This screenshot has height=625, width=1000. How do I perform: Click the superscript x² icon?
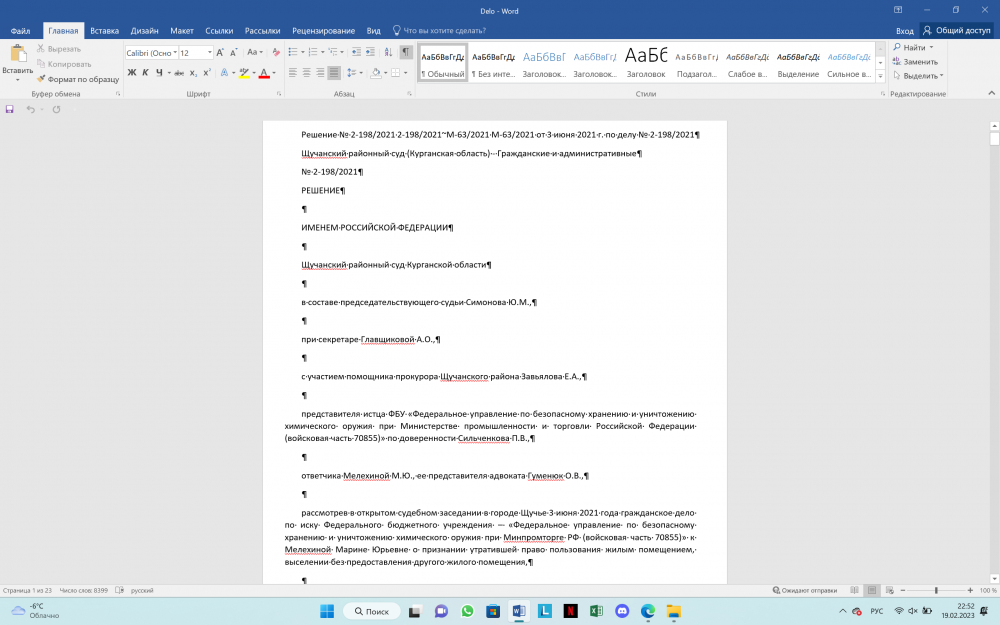[208, 73]
